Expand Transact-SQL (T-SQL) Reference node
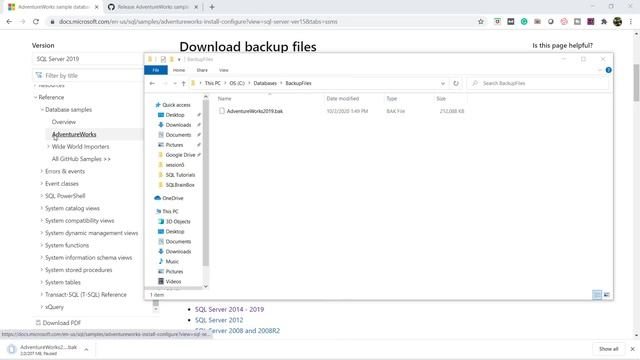 click(42, 295)
